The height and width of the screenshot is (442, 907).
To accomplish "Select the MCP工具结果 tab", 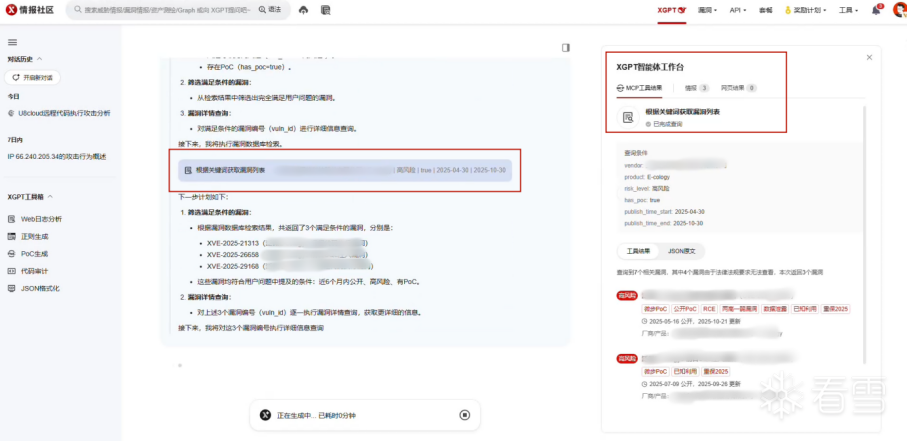I will point(639,89).
